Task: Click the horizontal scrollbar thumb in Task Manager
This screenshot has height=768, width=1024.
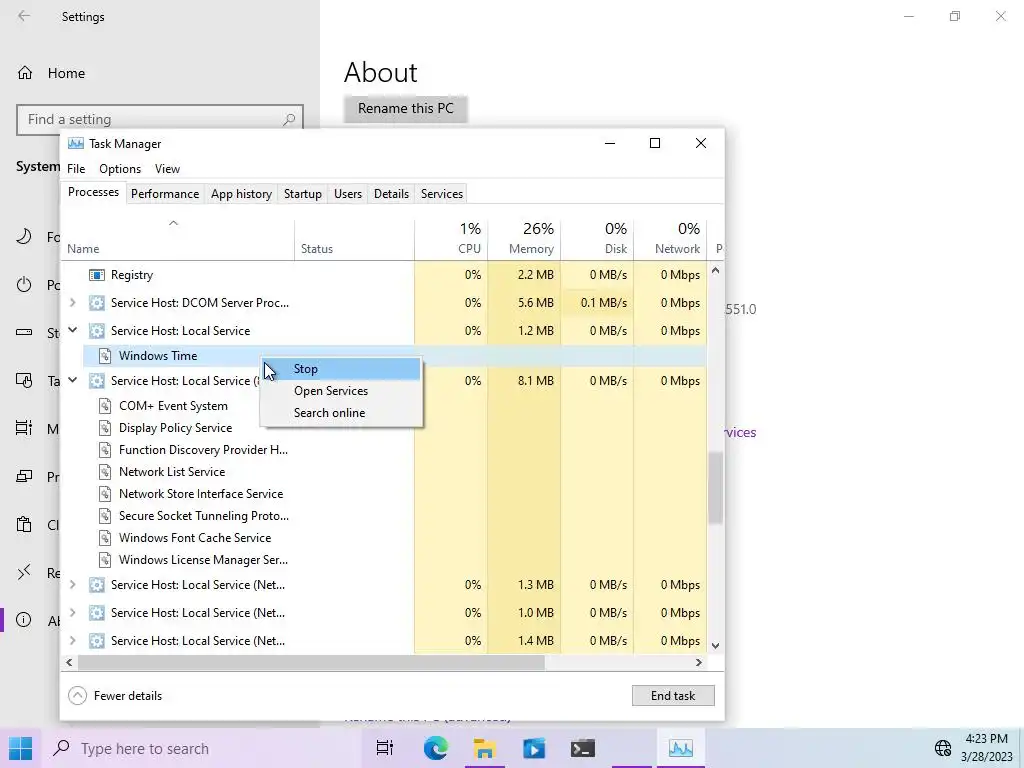Action: [x=311, y=662]
